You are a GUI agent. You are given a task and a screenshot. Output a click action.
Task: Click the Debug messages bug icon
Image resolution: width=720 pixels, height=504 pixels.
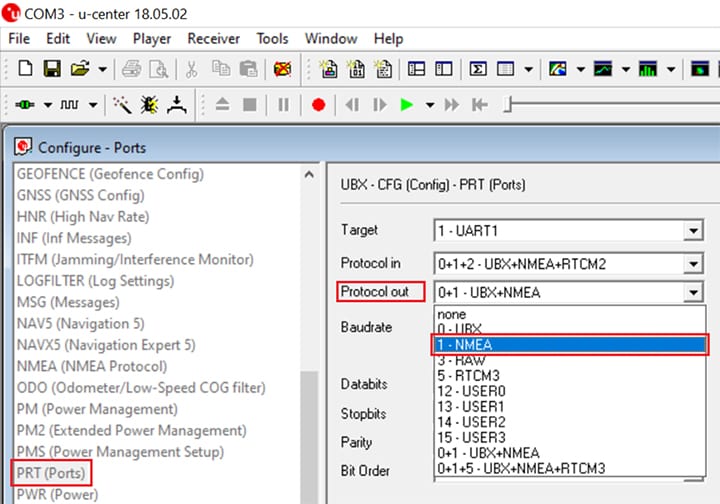coord(149,105)
